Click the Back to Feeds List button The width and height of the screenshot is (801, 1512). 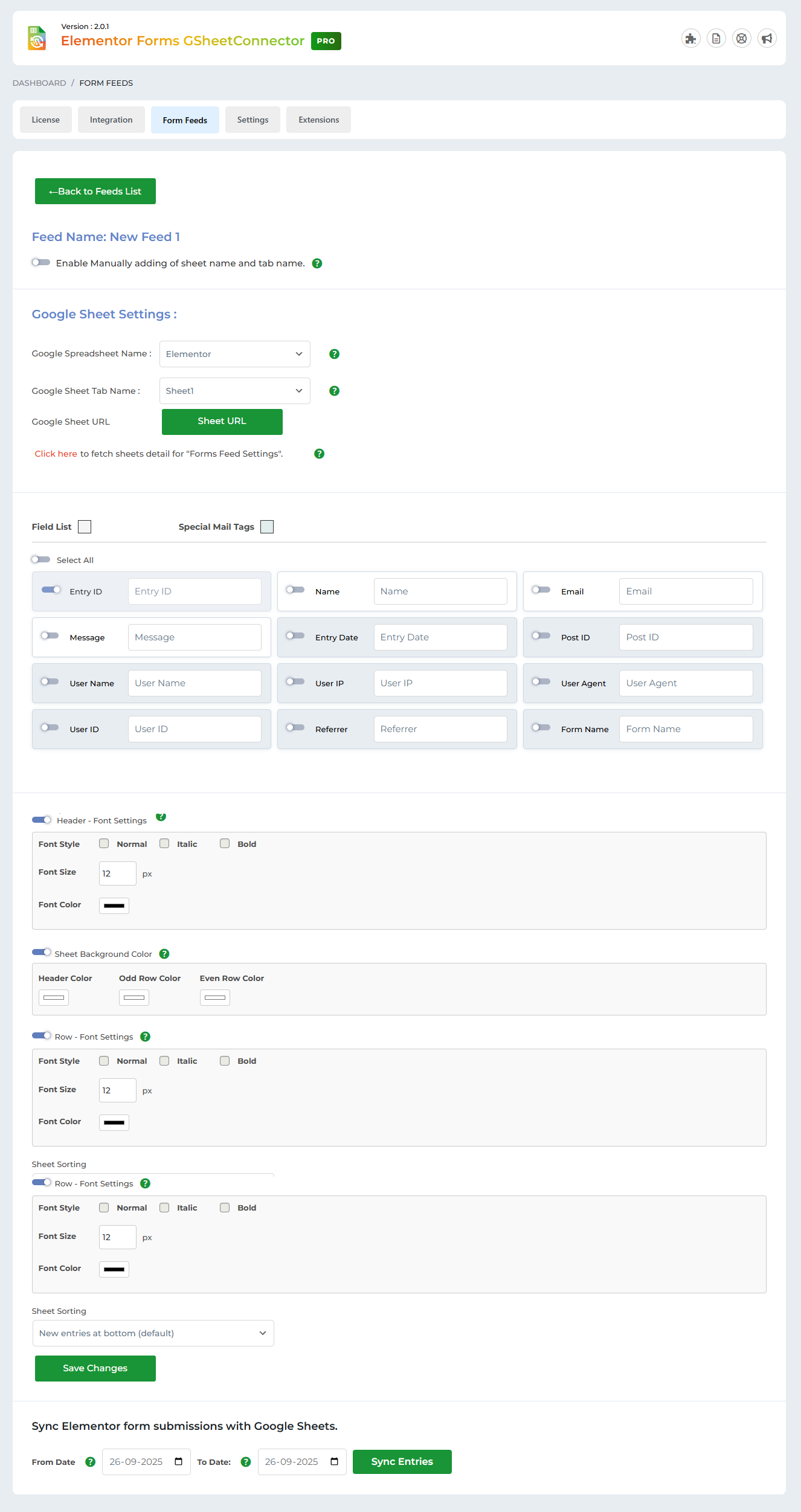[95, 191]
